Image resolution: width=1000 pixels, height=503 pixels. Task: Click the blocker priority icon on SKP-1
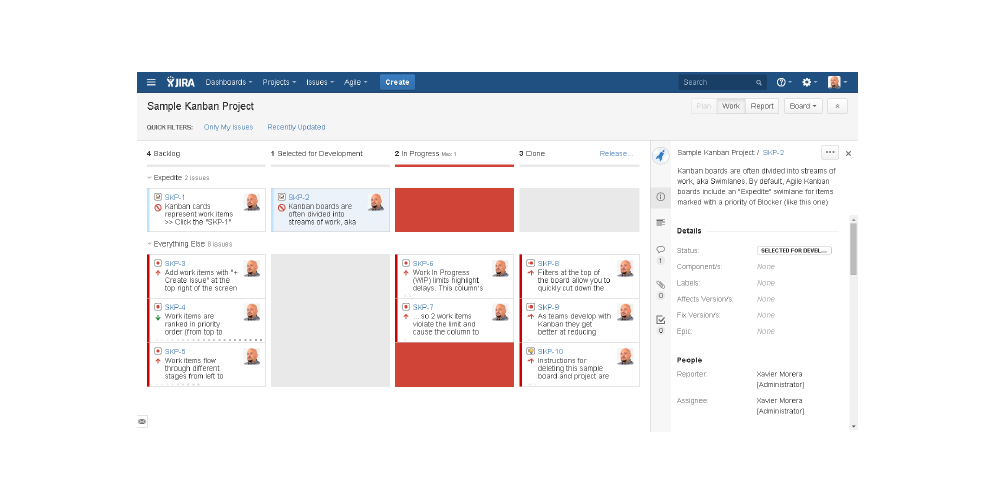pos(158,208)
